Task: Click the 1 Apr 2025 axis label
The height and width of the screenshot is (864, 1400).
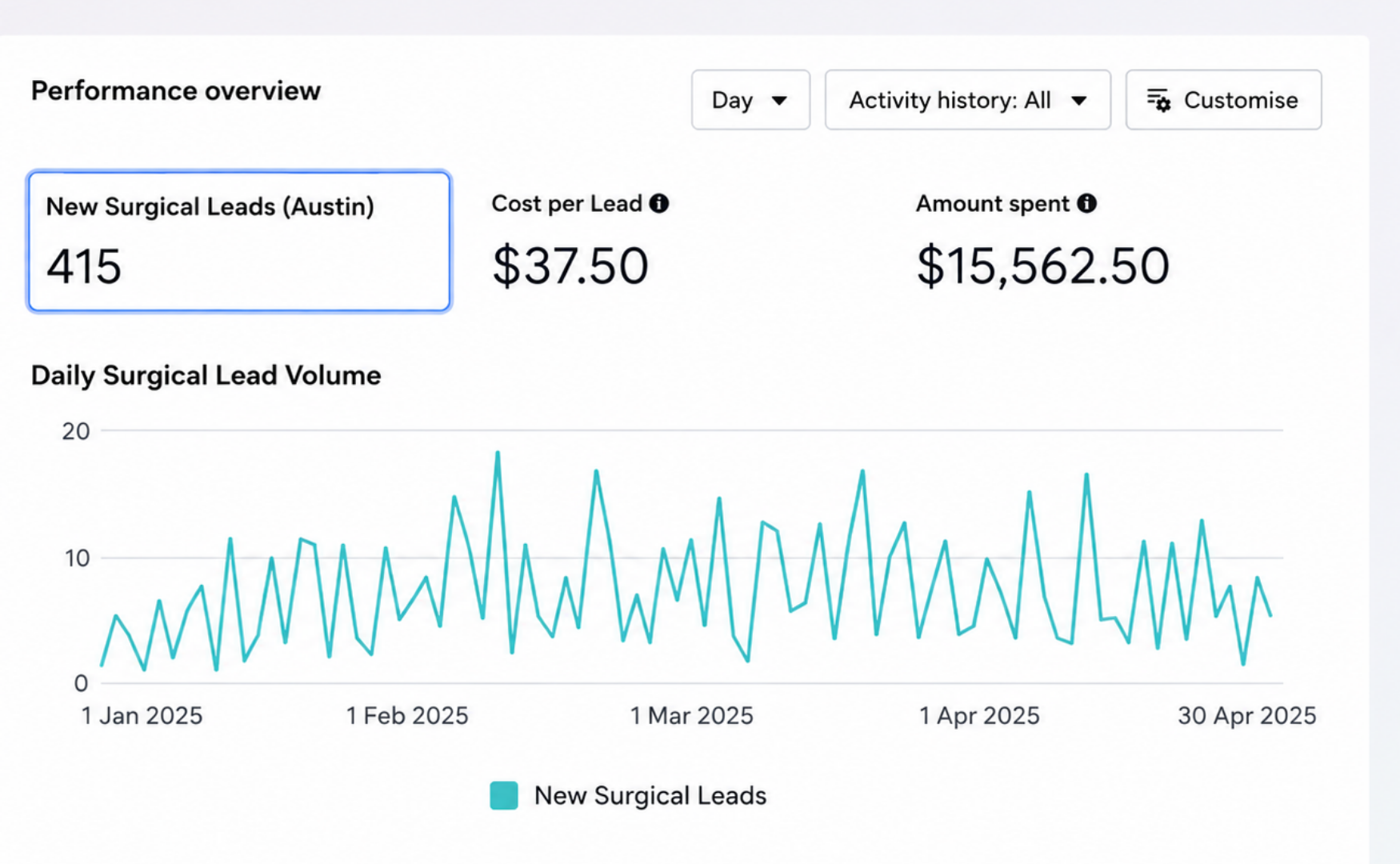Action: tap(979, 715)
